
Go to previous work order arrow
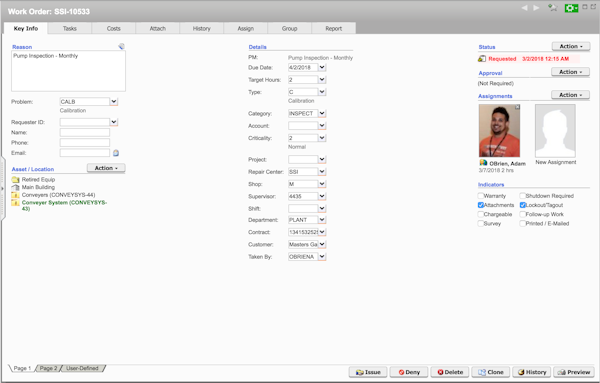(x=524, y=8)
